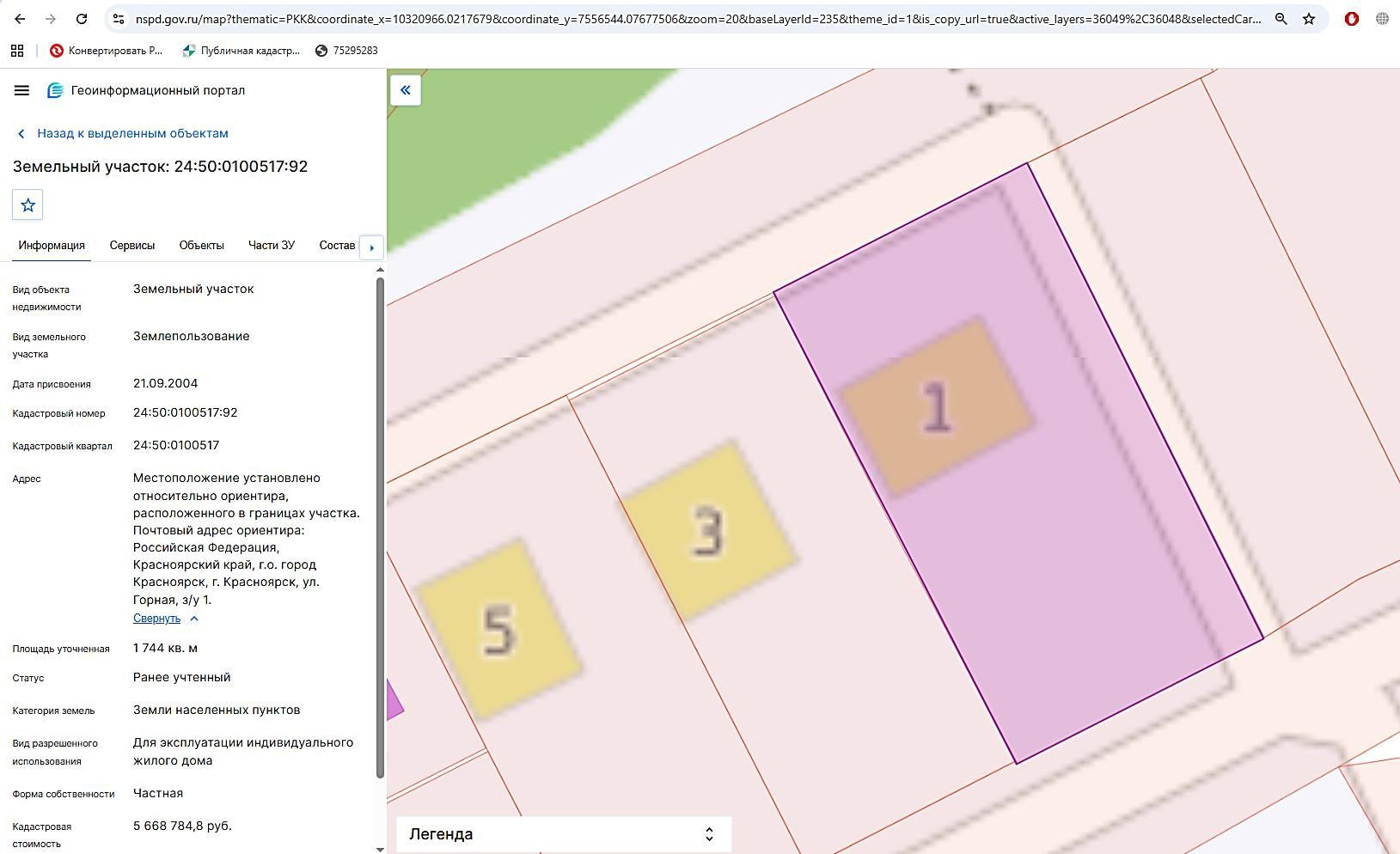
Task: Click the area value 1 744 кв. м
Action: (x=166, y=648)
